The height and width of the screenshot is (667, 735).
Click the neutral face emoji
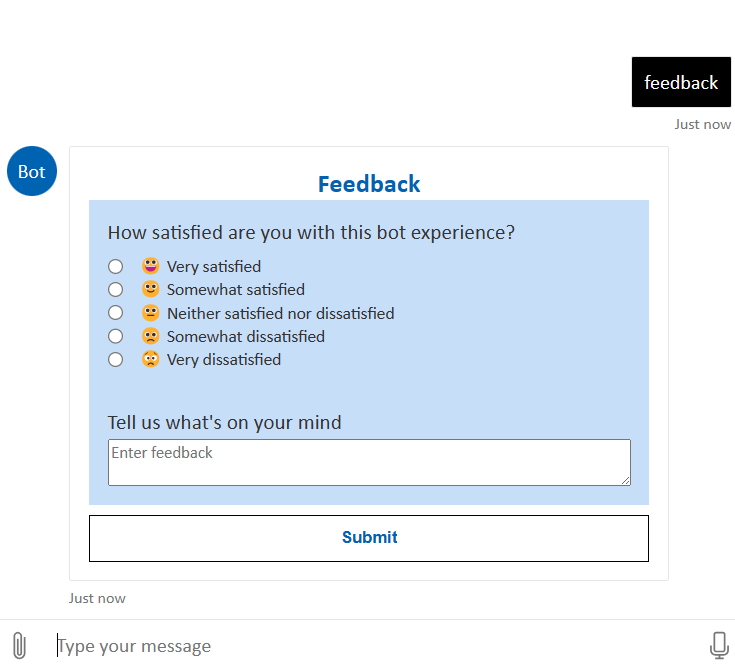coord(151,313)
